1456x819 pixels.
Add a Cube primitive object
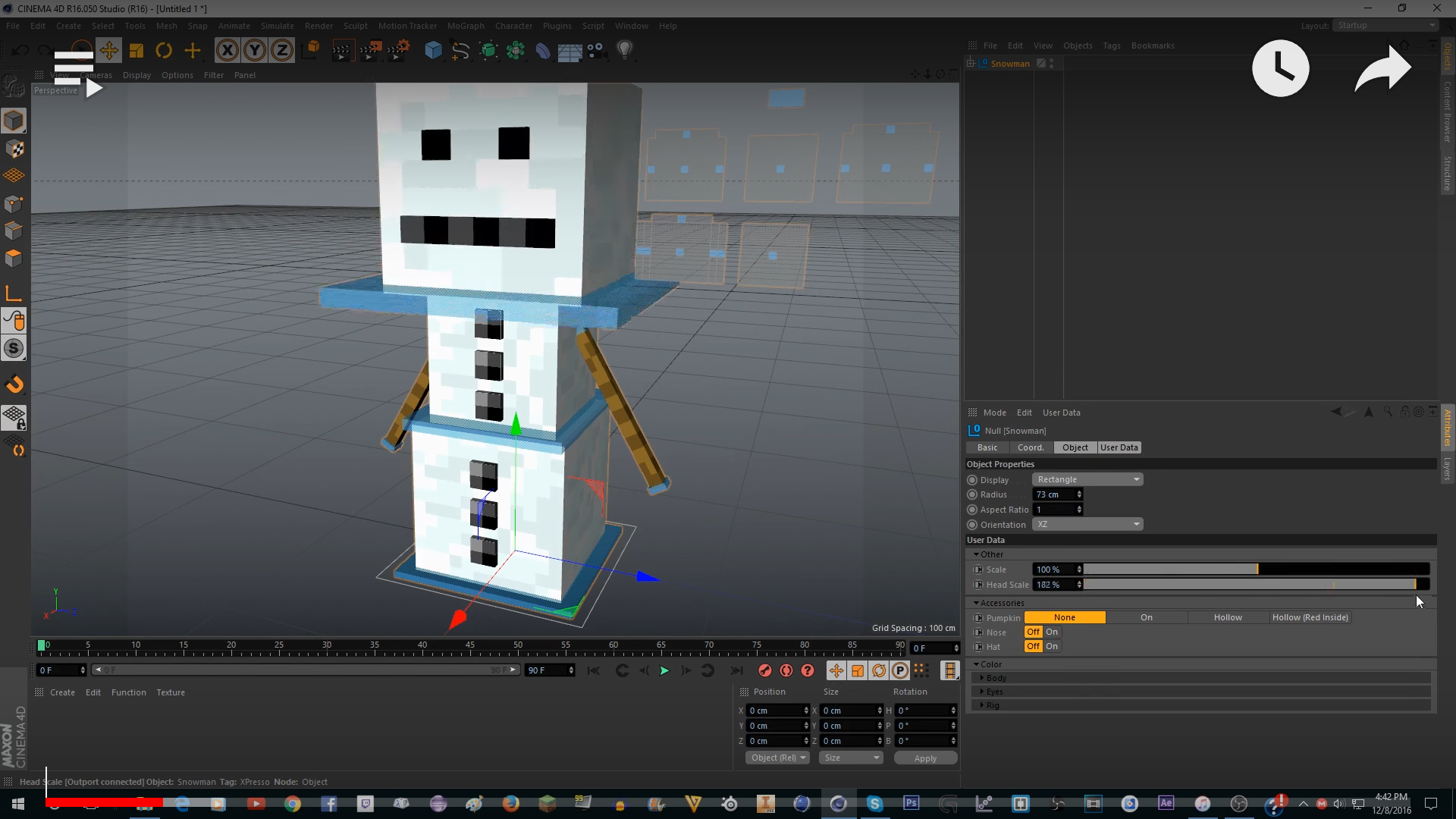[433, 51]
